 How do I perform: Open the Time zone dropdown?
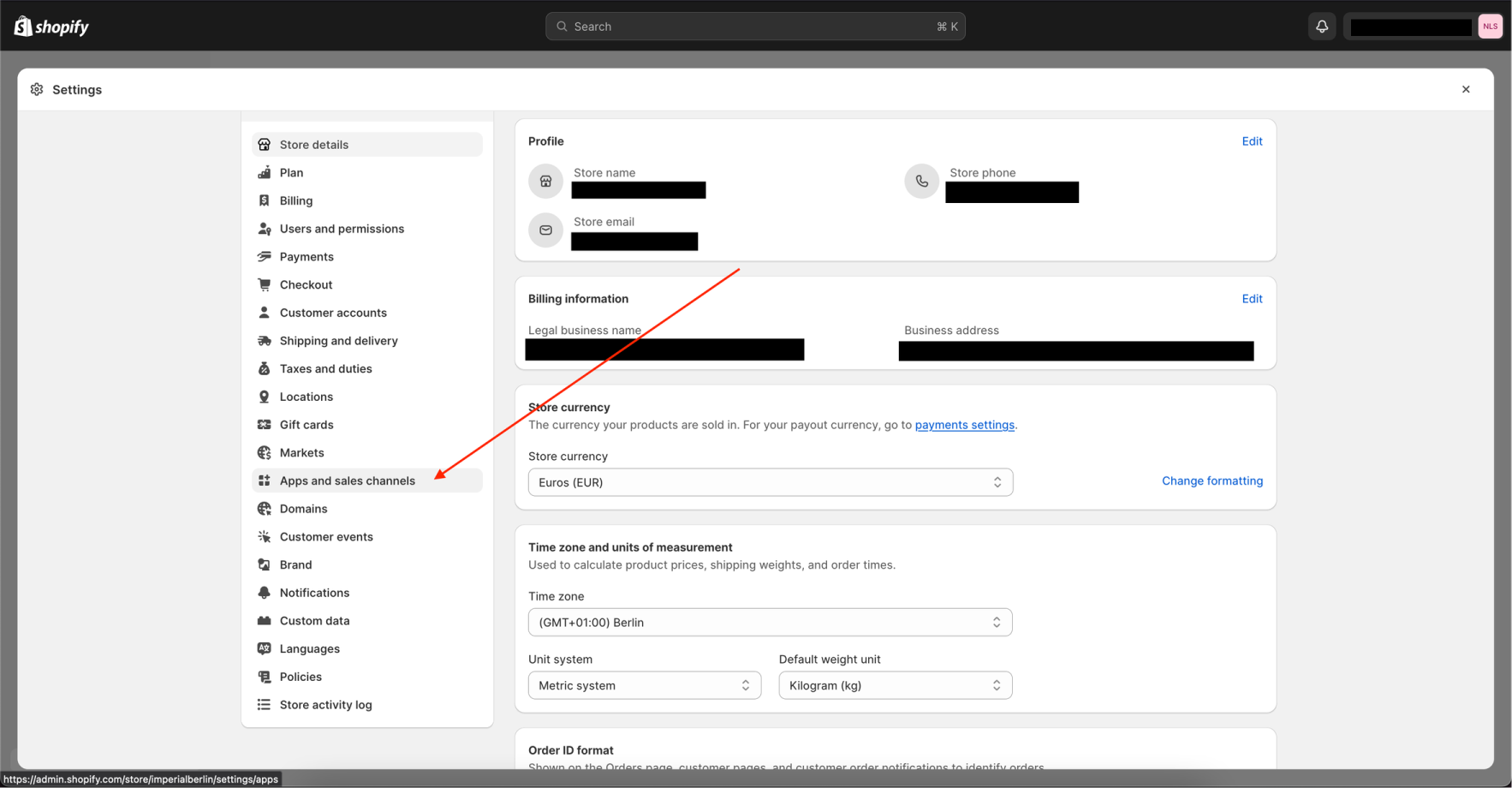point(769,622)
